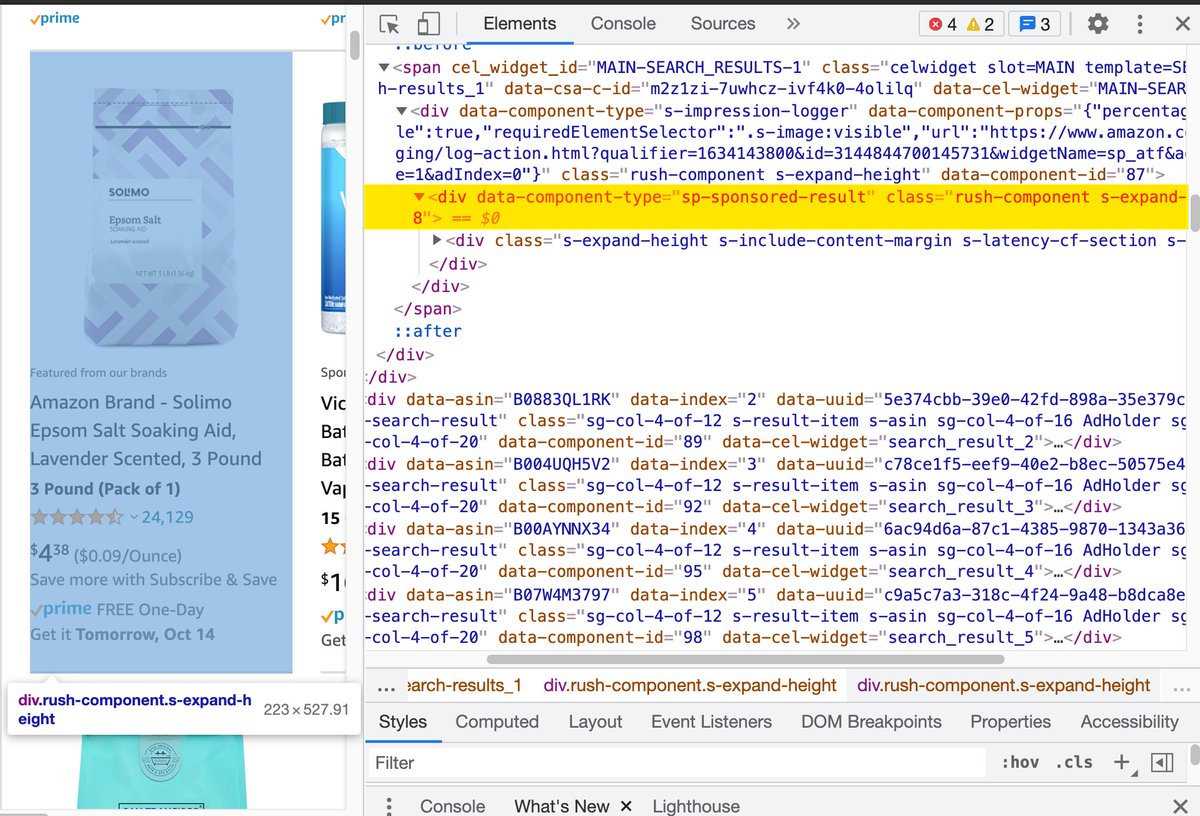The image size is (1200, 816).
Task: Open the Styles pane tab
Action: [403, 721]
